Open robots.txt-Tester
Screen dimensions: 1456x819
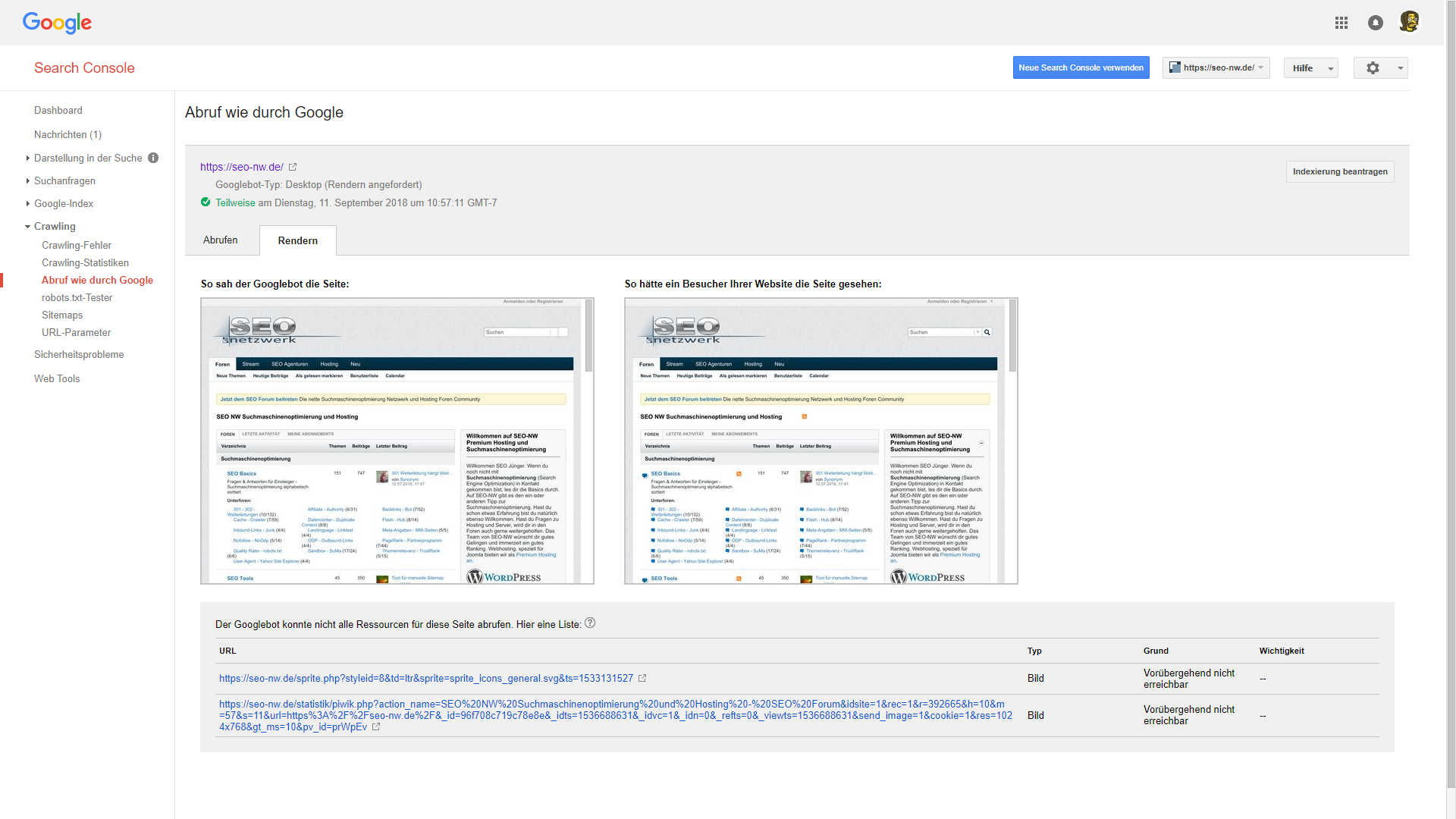77,297
